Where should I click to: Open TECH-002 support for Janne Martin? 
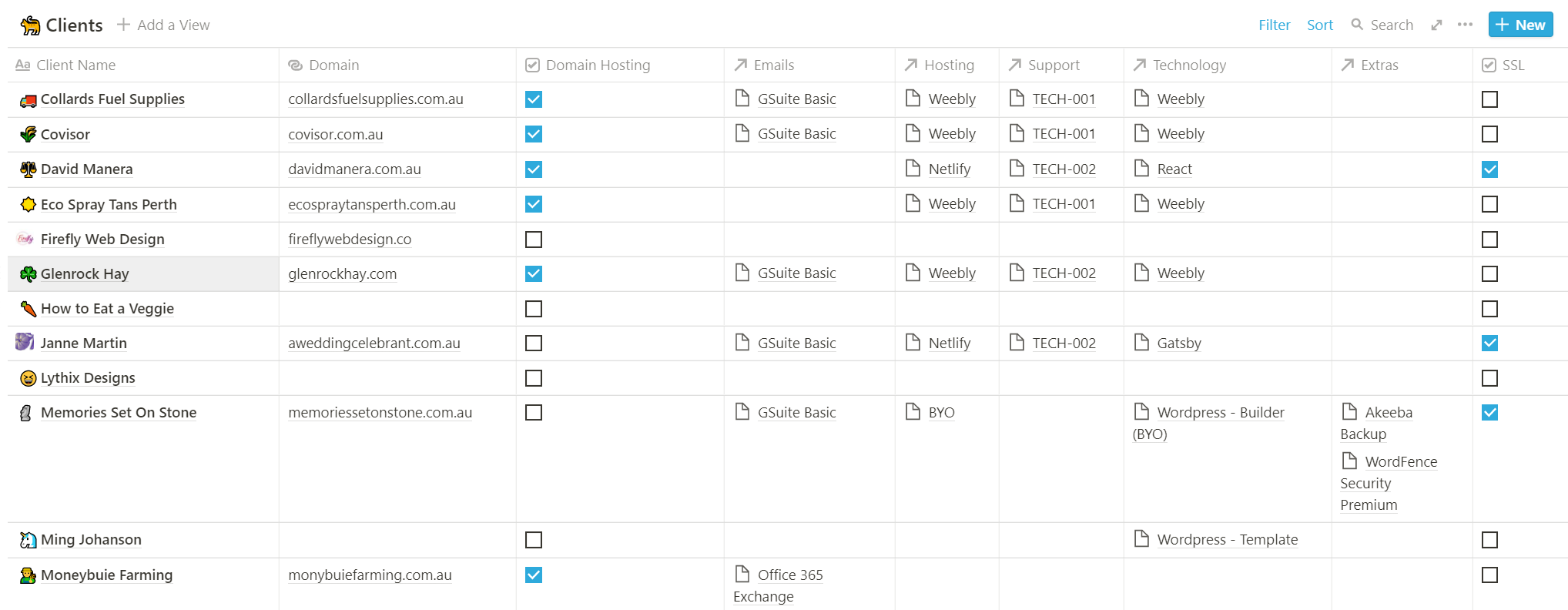click(x=1064, y=344)
